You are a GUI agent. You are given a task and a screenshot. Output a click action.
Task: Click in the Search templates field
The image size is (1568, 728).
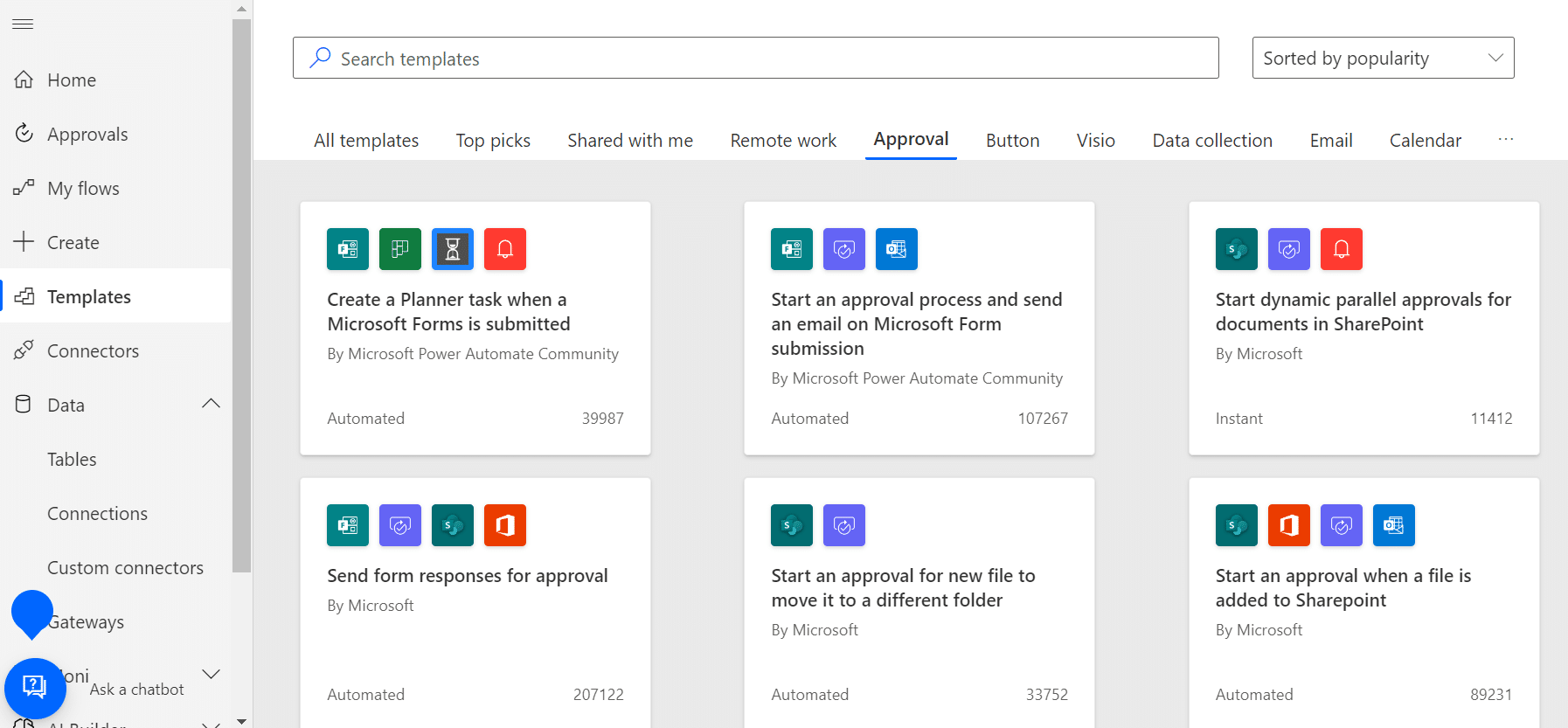click(x=755, y=58)
